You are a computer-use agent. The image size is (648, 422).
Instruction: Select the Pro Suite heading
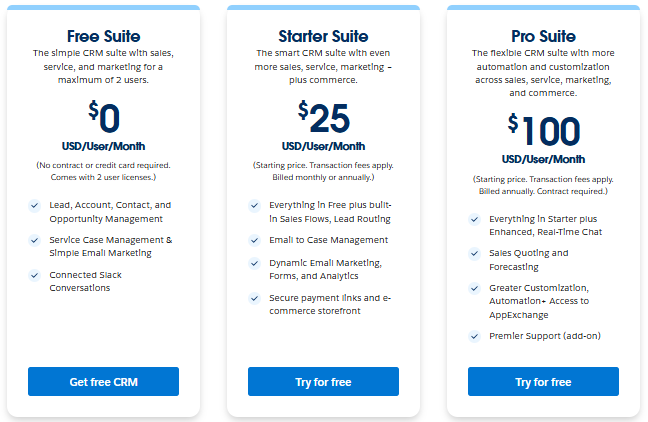[543, 36]
